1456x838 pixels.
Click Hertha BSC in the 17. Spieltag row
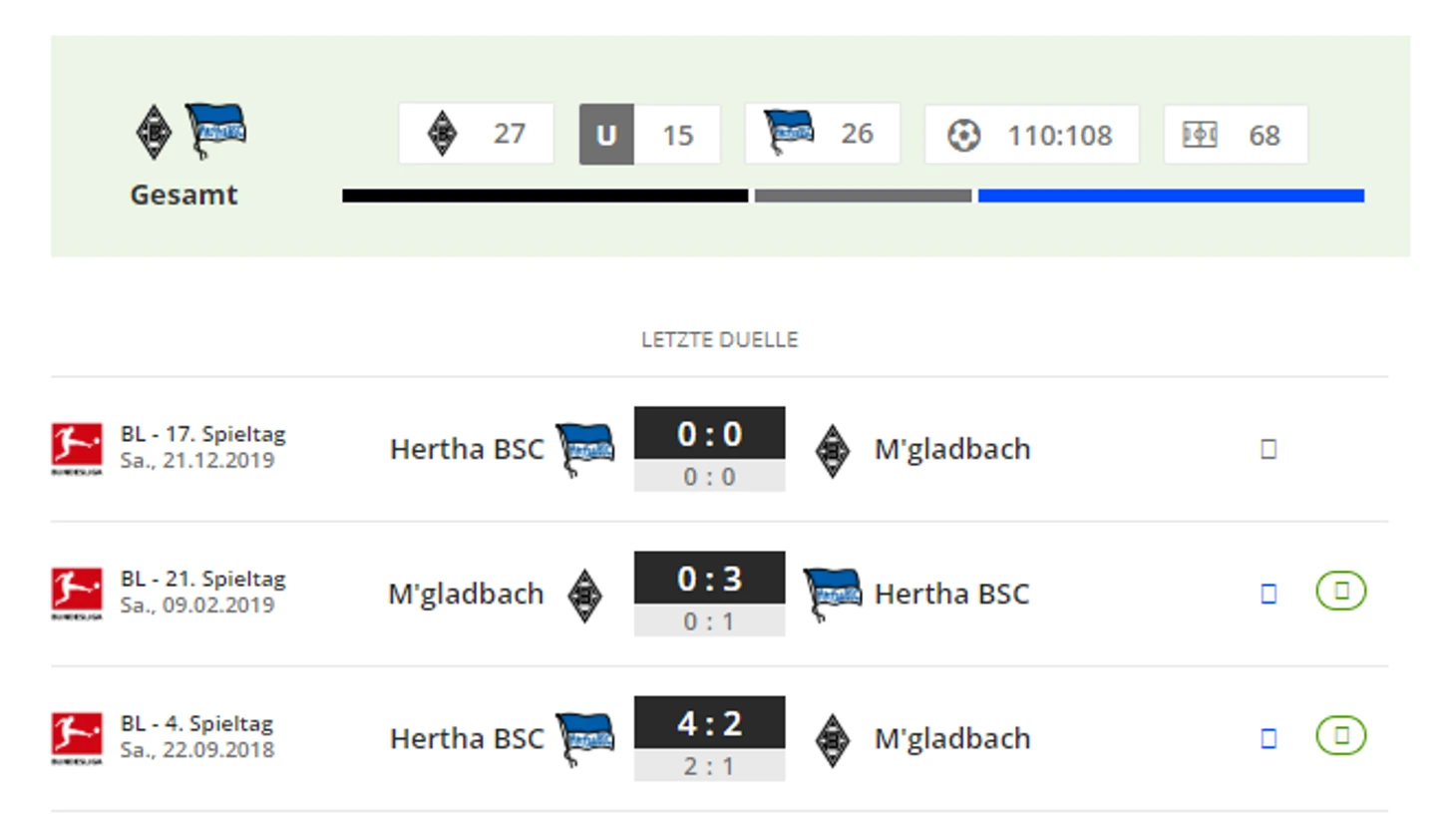click(x=467, y=449)
